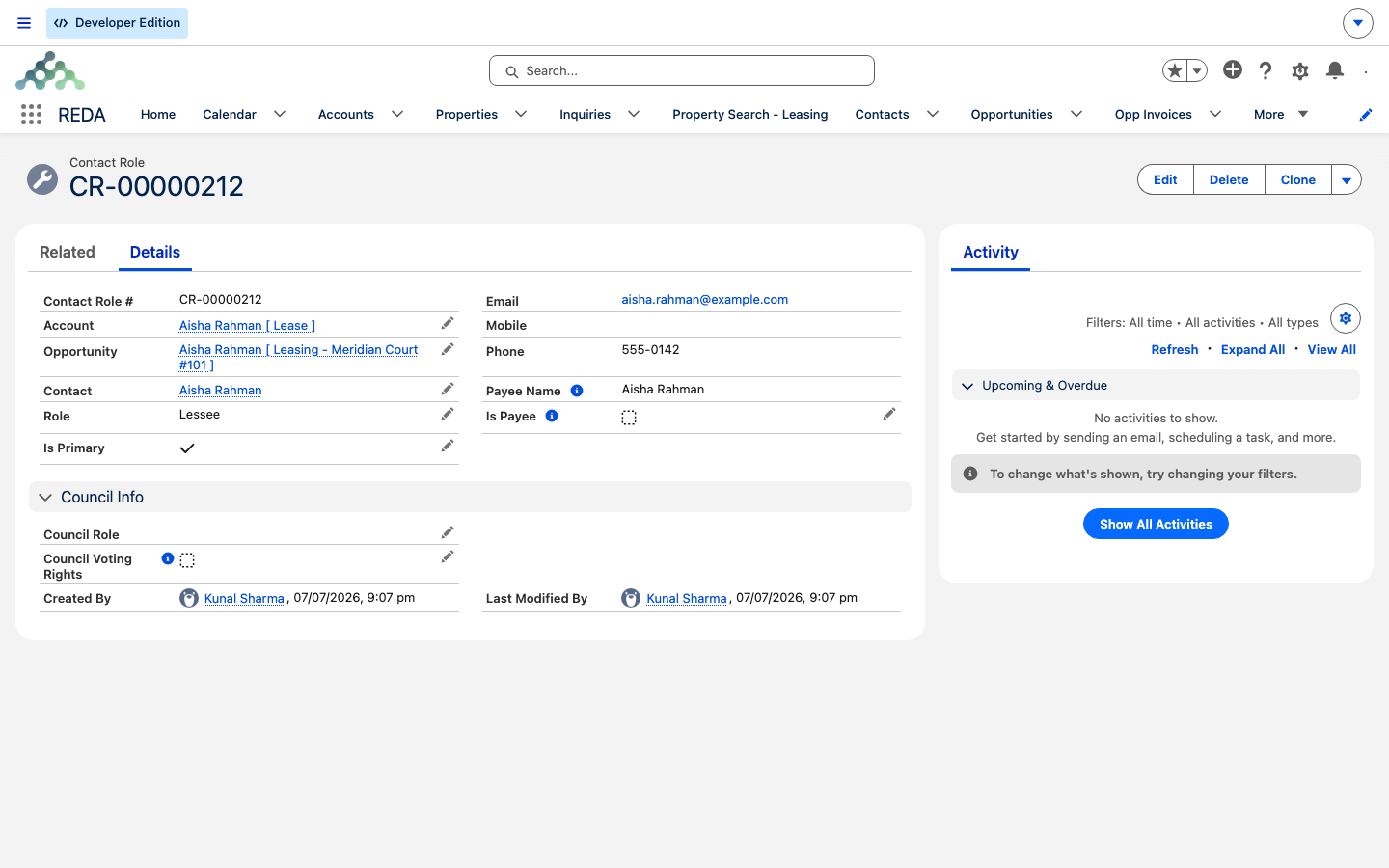Edit Council Voting Rights using pencil icon
Image resolution: width=1389 pixels, height=868 pixels.
[x=448, y=557]
